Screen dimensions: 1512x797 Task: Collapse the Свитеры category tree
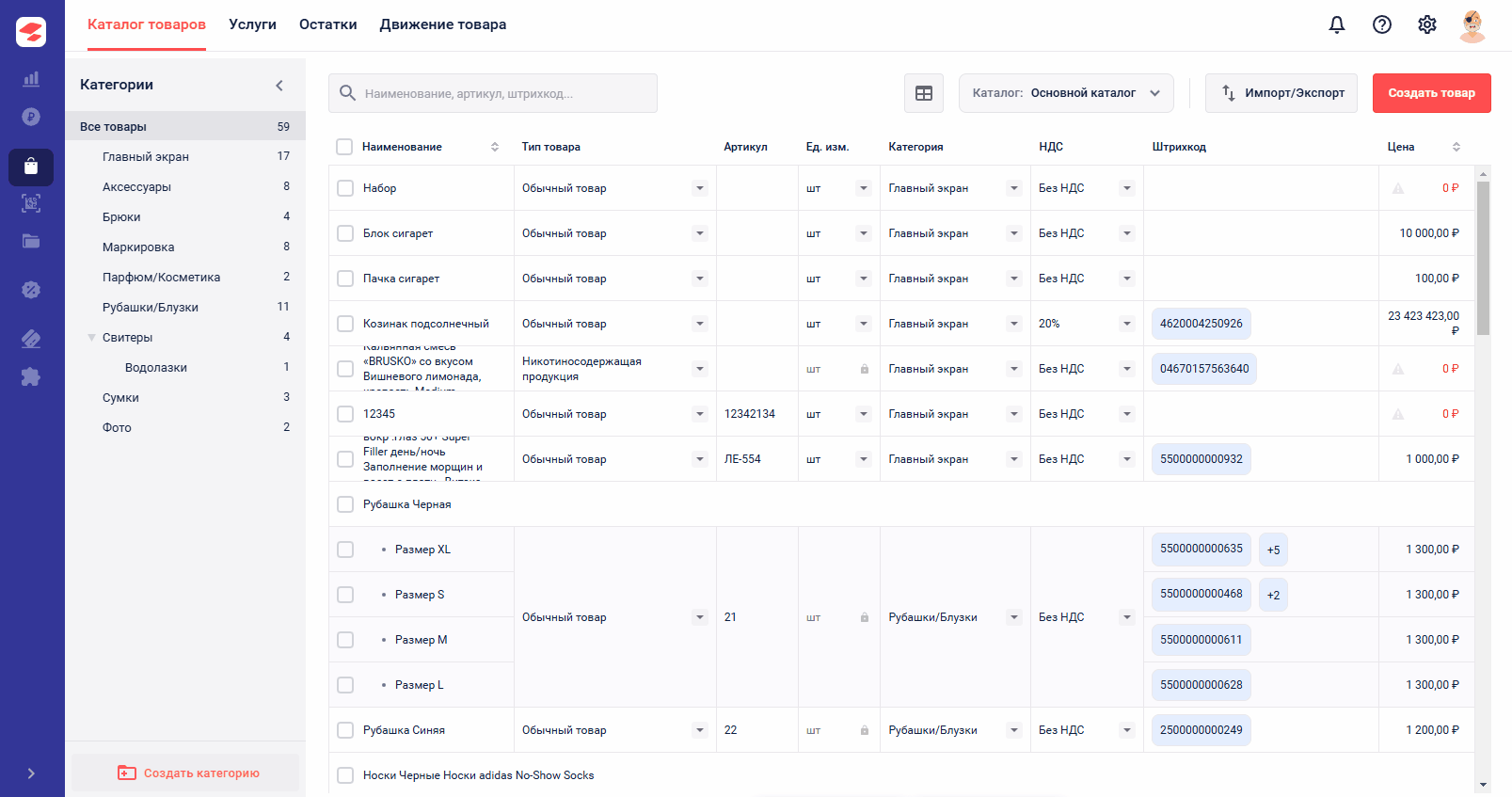[x=91, y=338]
